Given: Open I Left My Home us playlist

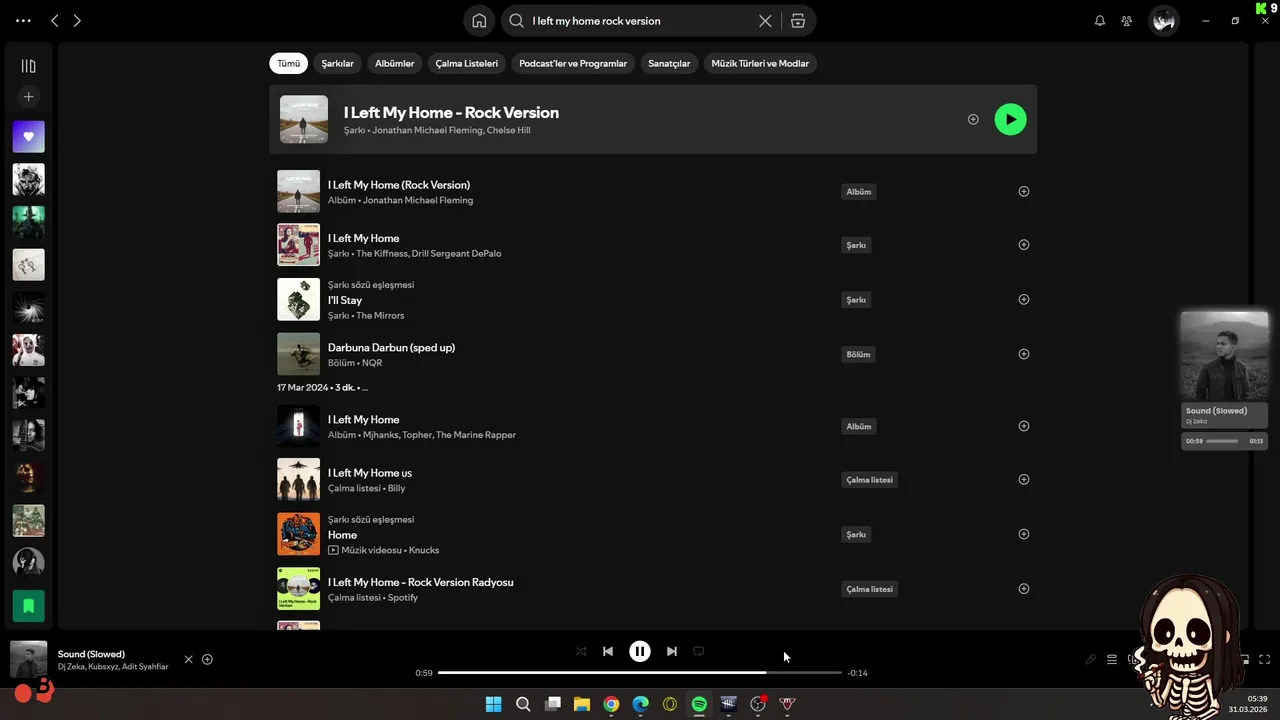Looking at the screenshot, I should (370, 473).
